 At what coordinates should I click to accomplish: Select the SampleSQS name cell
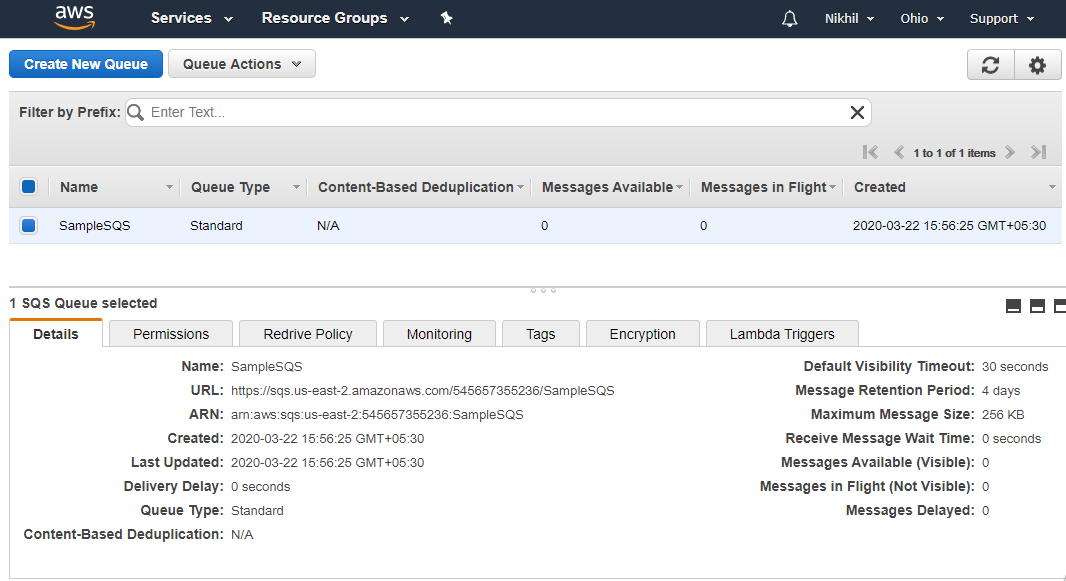[94, 226]
